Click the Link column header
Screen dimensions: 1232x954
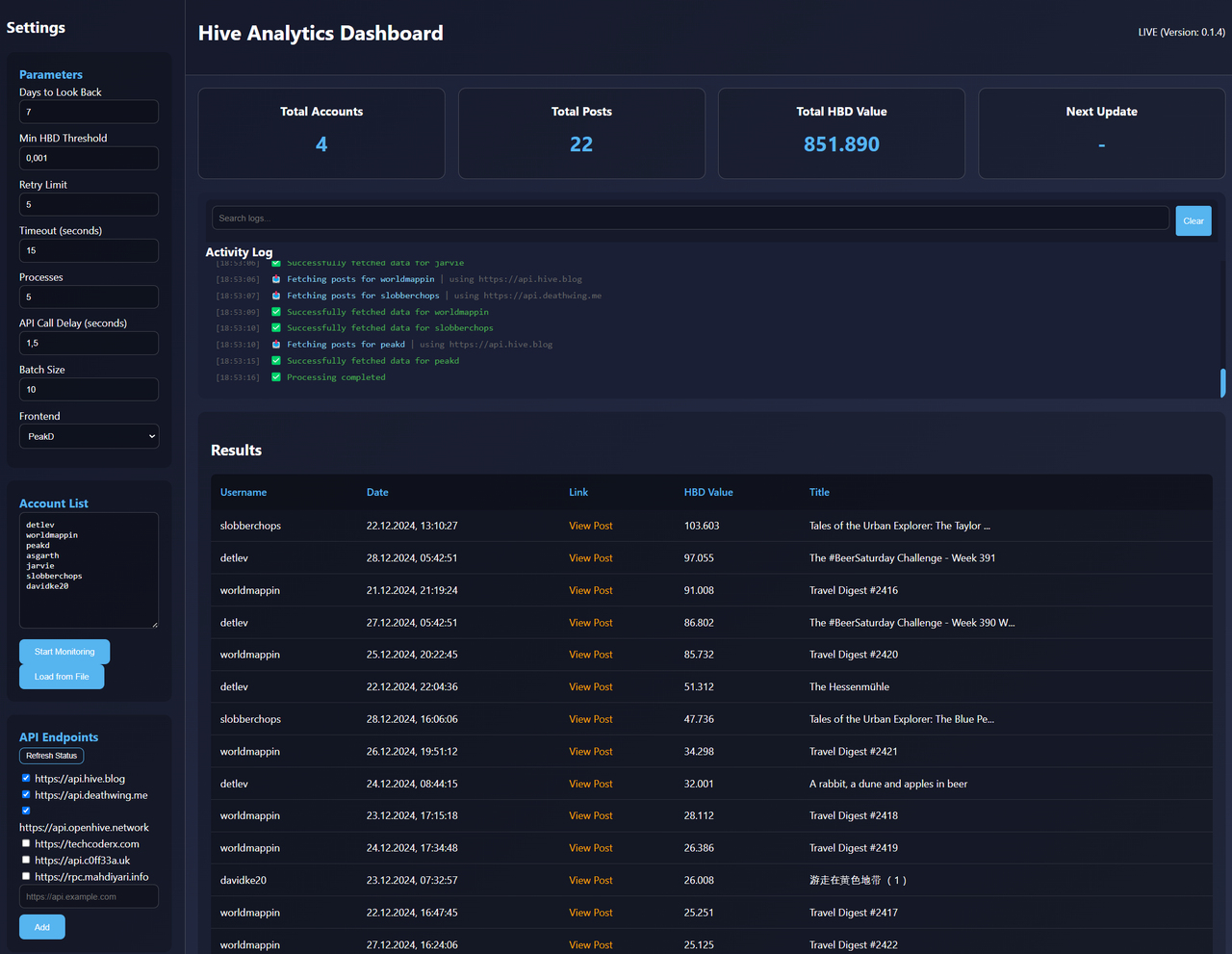(x=578, y=492)
